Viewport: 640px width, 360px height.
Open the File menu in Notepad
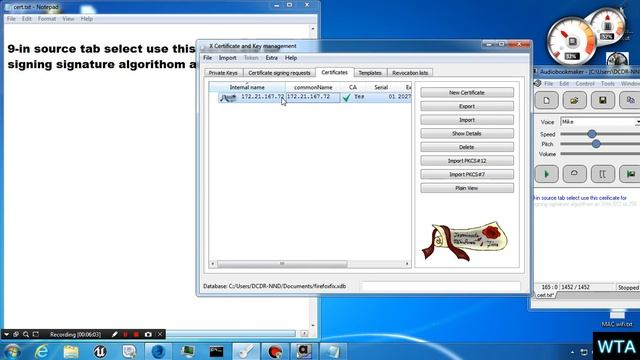pyautogui.click(x=11, y=19)
